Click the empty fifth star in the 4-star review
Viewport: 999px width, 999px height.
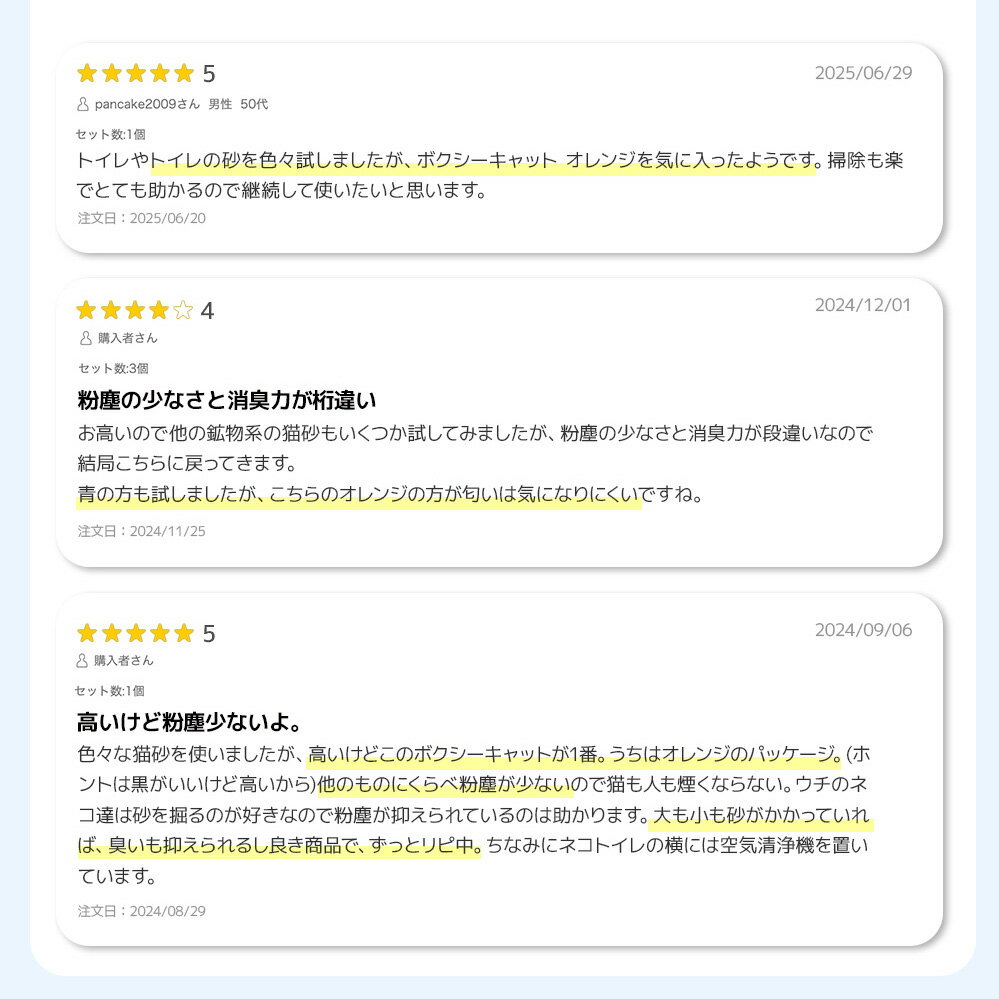coord(182,311)
